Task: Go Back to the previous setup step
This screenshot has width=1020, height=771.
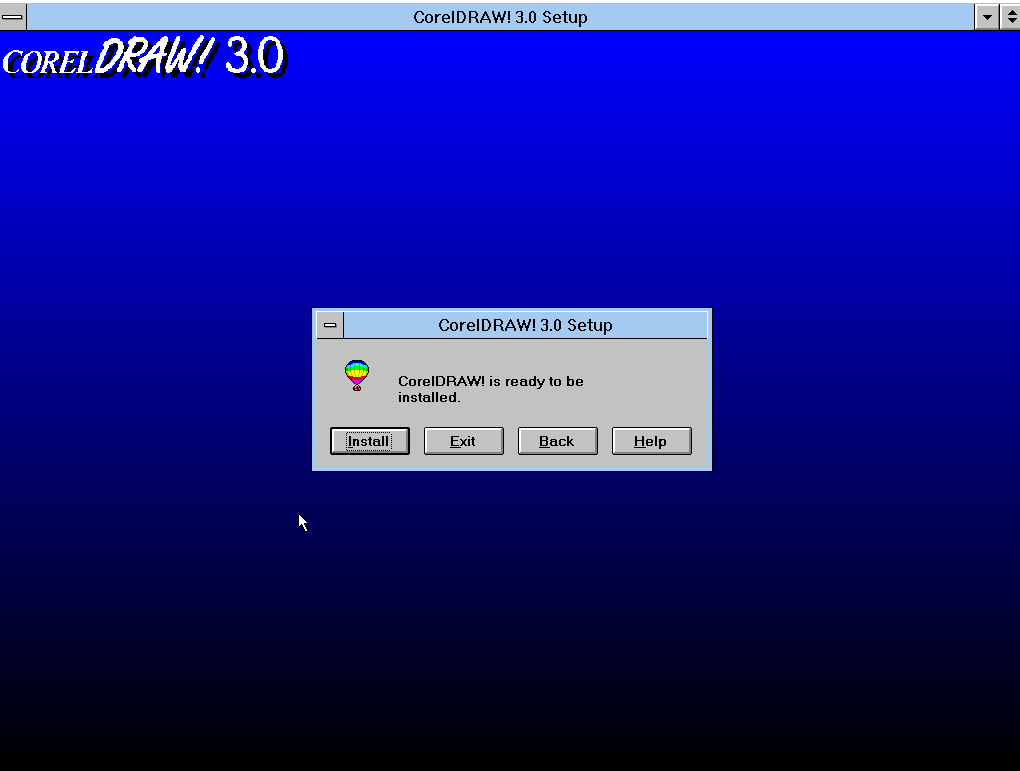Action: (557, 440)
